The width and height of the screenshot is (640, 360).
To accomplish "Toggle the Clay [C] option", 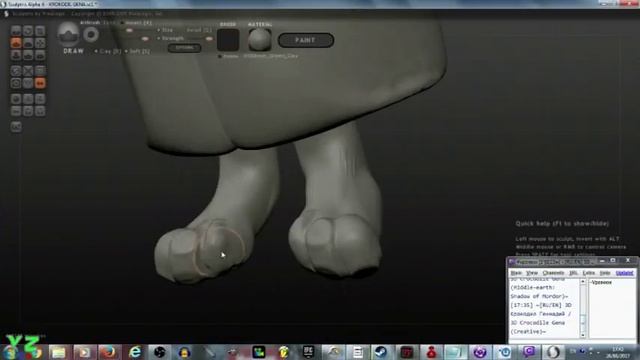I will [108, 51].
